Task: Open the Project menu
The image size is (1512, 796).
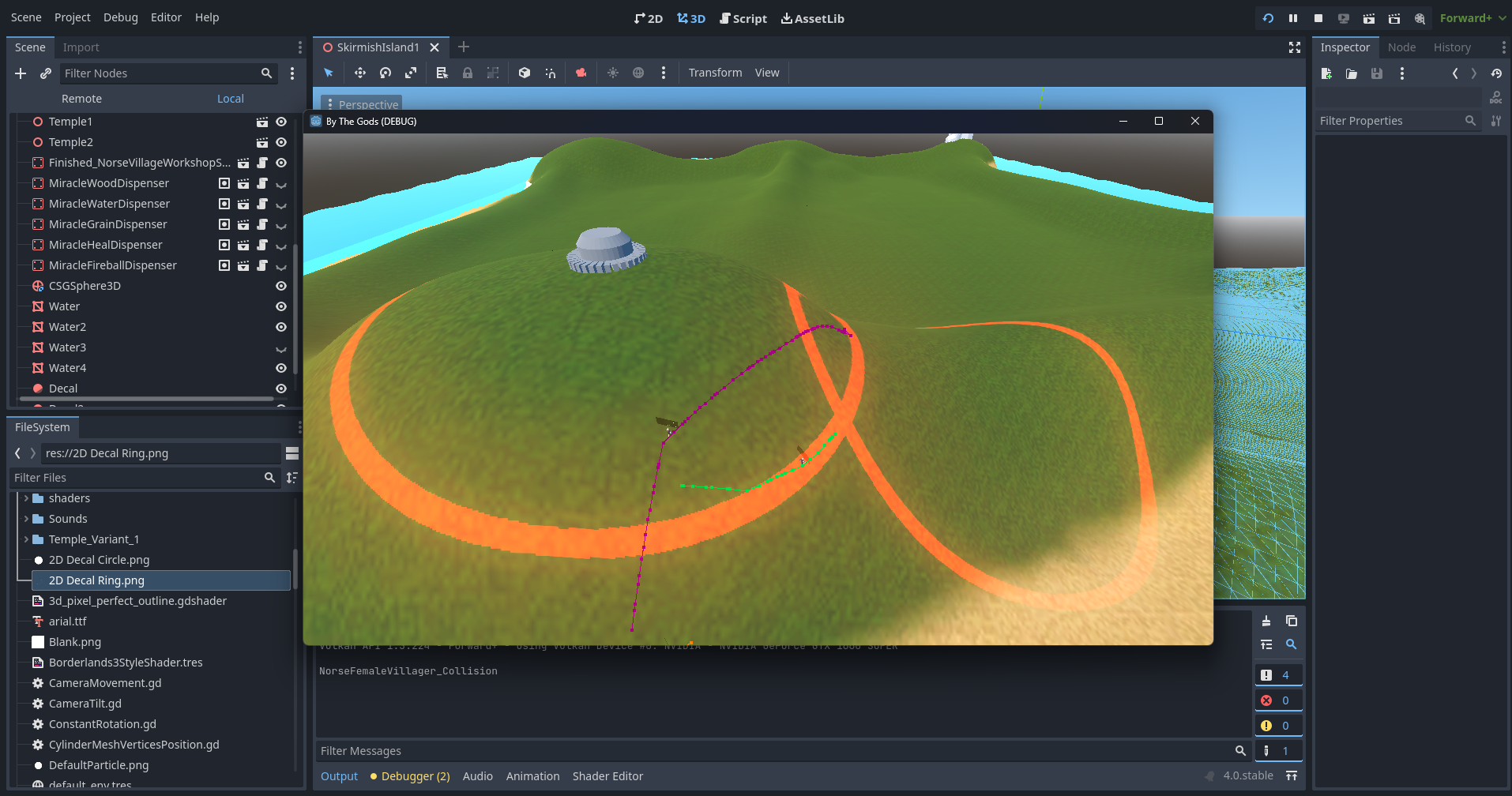Action: pyautogui.click(x=73, y=17)
